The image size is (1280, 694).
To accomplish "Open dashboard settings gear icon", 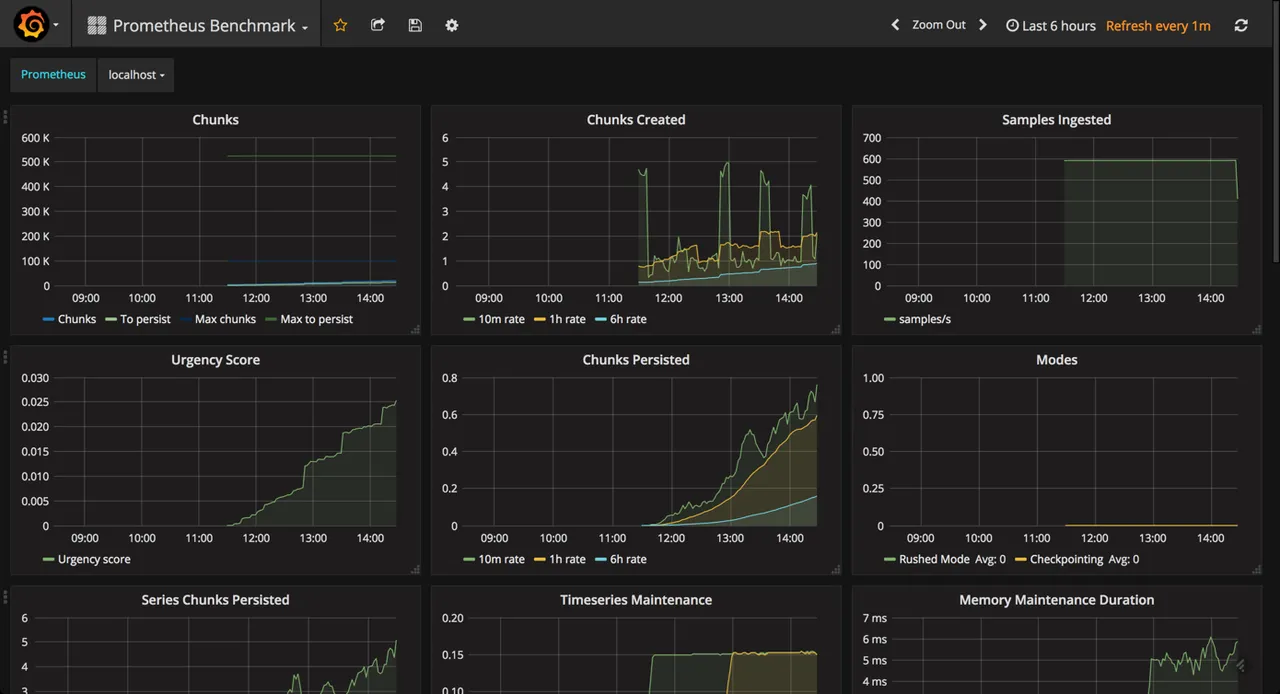I will 452,25.
